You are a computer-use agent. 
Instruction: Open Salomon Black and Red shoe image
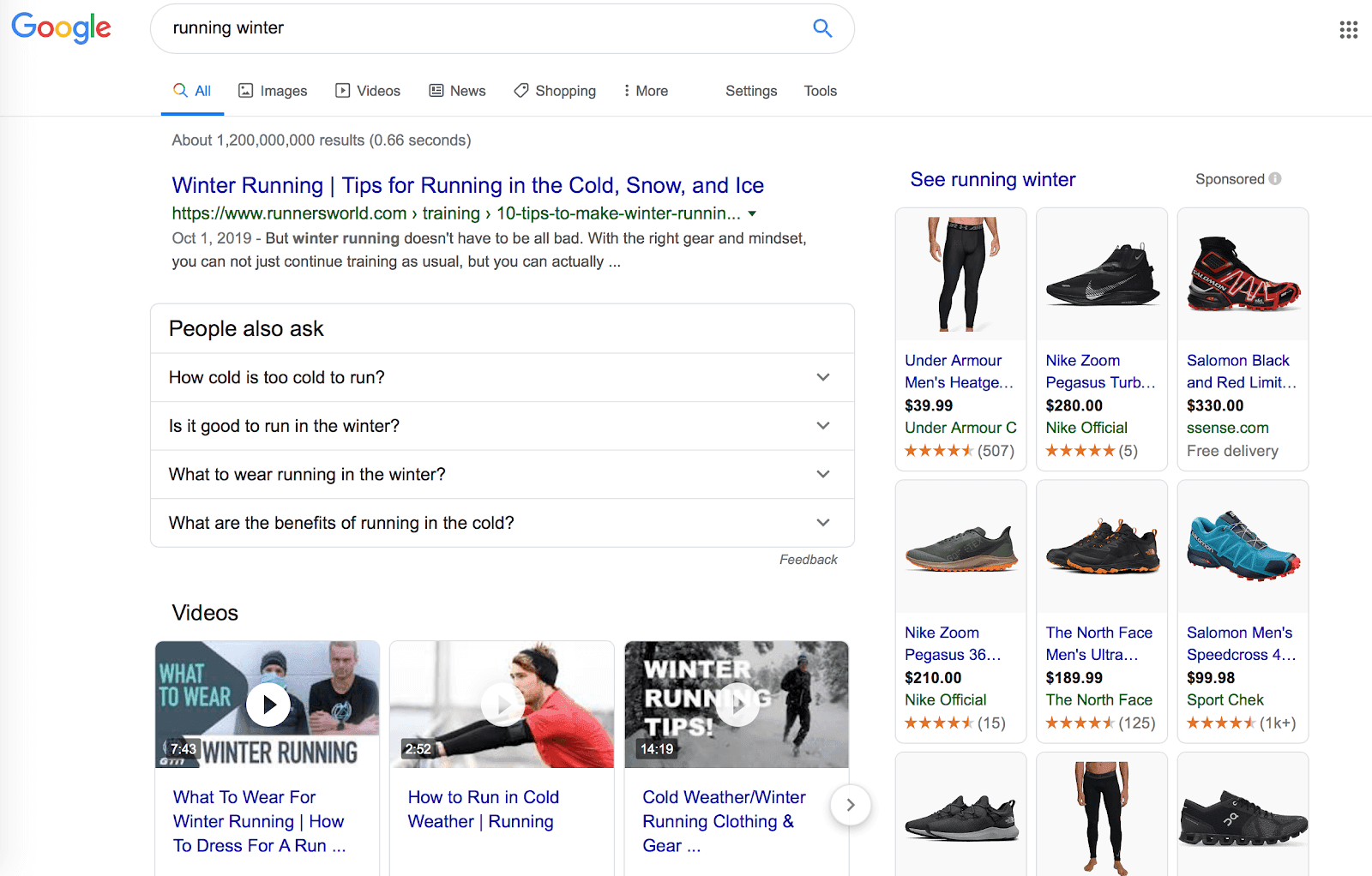click(1243, 274)
